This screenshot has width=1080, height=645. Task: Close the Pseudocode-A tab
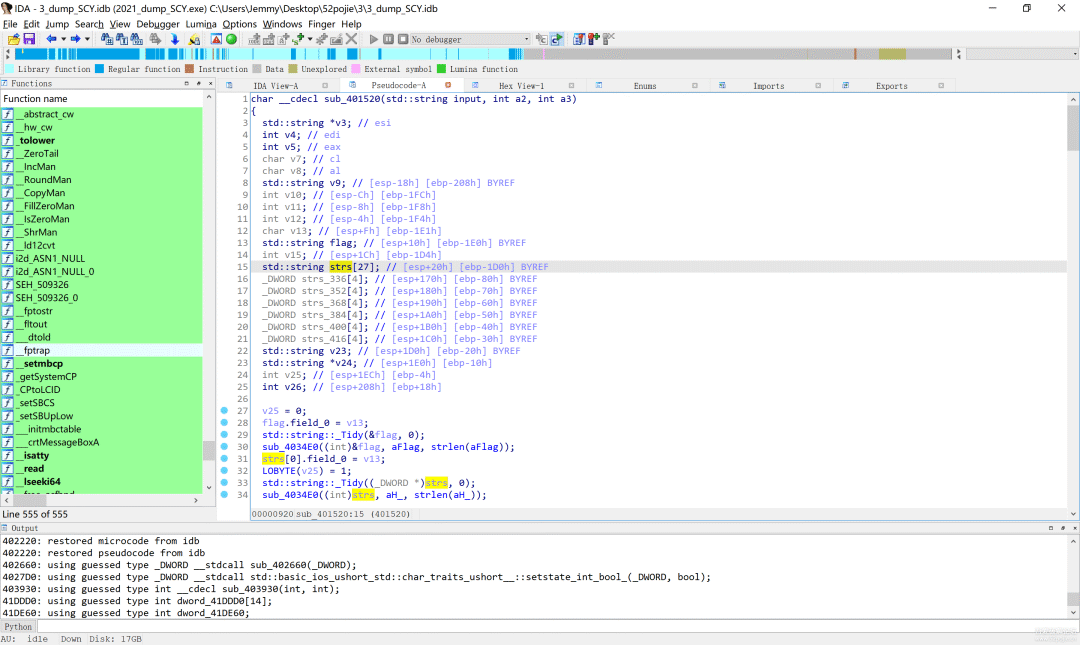coord(448,86)
